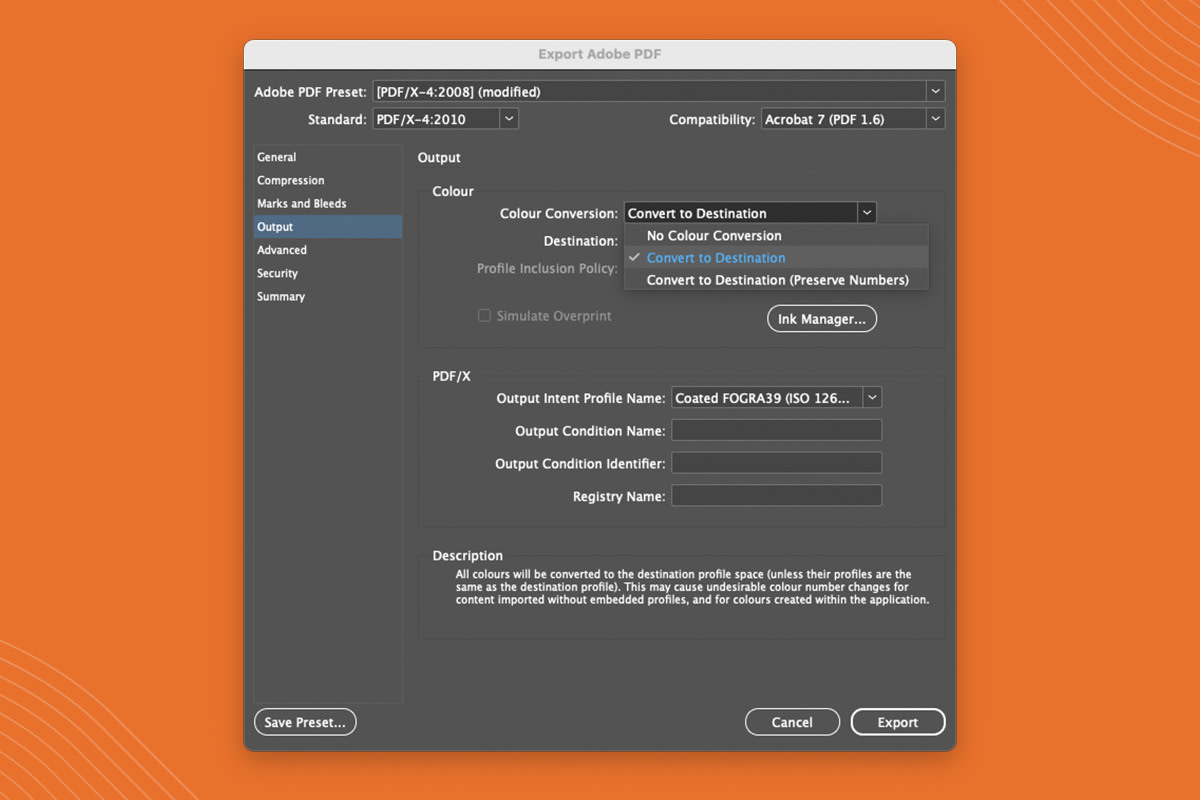Click the Save Preset button
This screenshot has width=1200, height=800.
[x=305, y=722]
